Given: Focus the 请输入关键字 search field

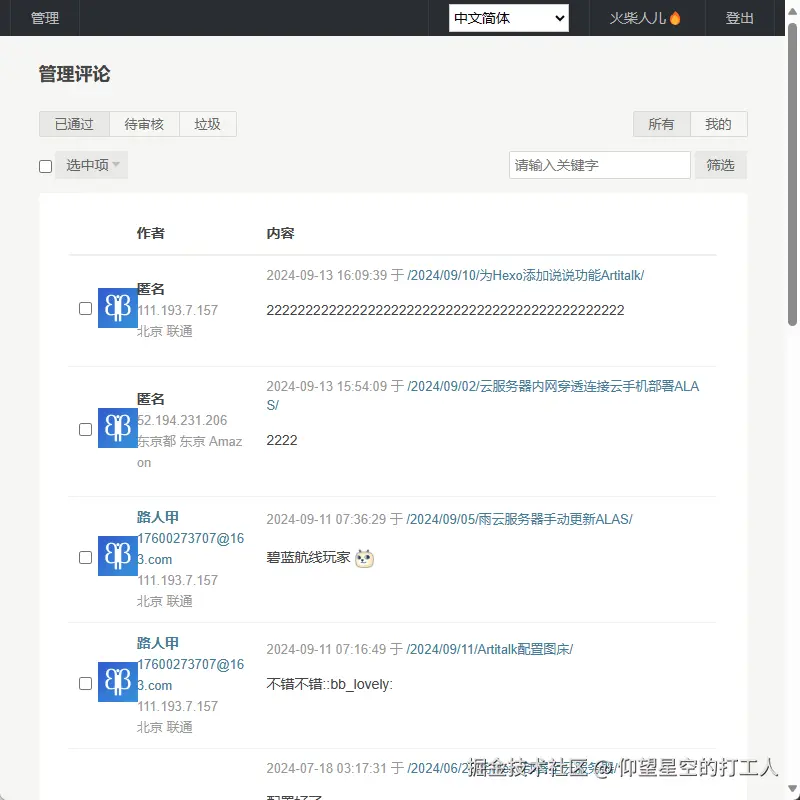Looking at the screenshot, I should tap(599, 165).
